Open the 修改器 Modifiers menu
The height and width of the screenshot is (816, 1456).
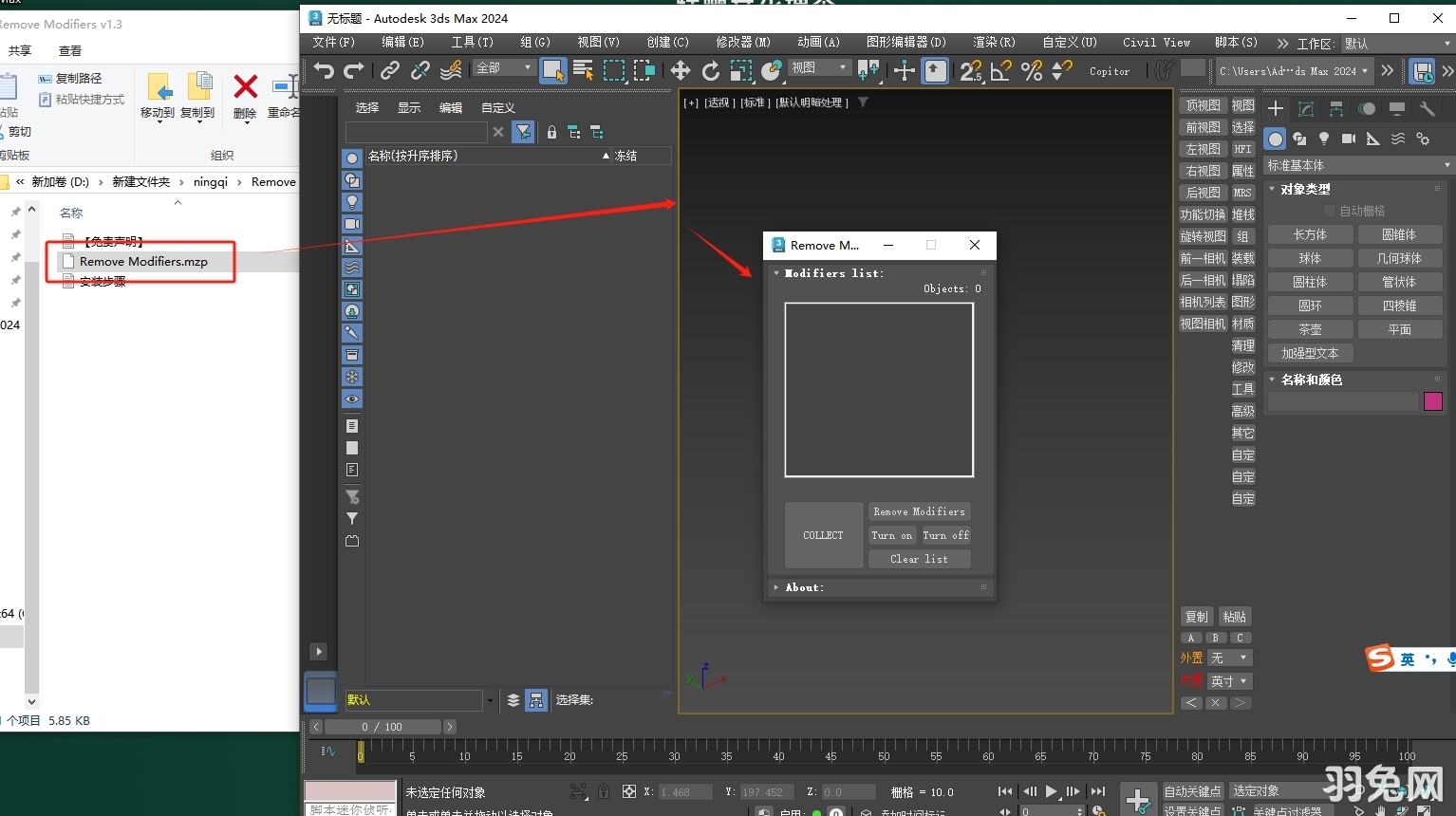(x=742, y=42)
